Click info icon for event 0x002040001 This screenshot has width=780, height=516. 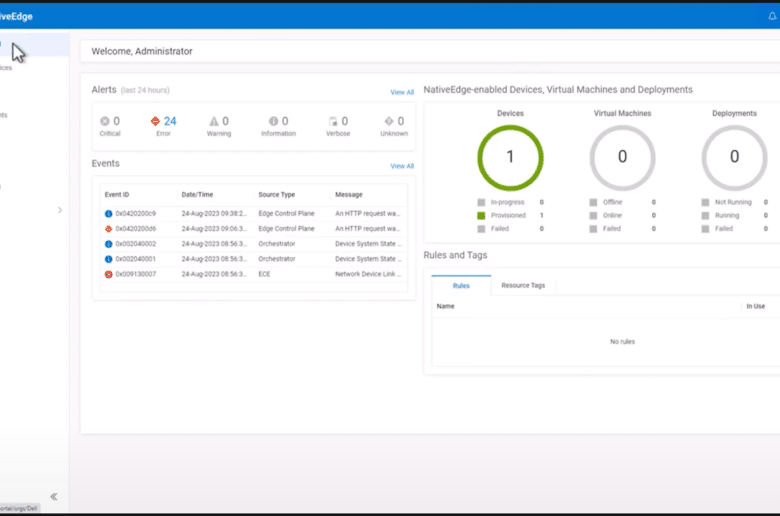[x=108, y=259]
